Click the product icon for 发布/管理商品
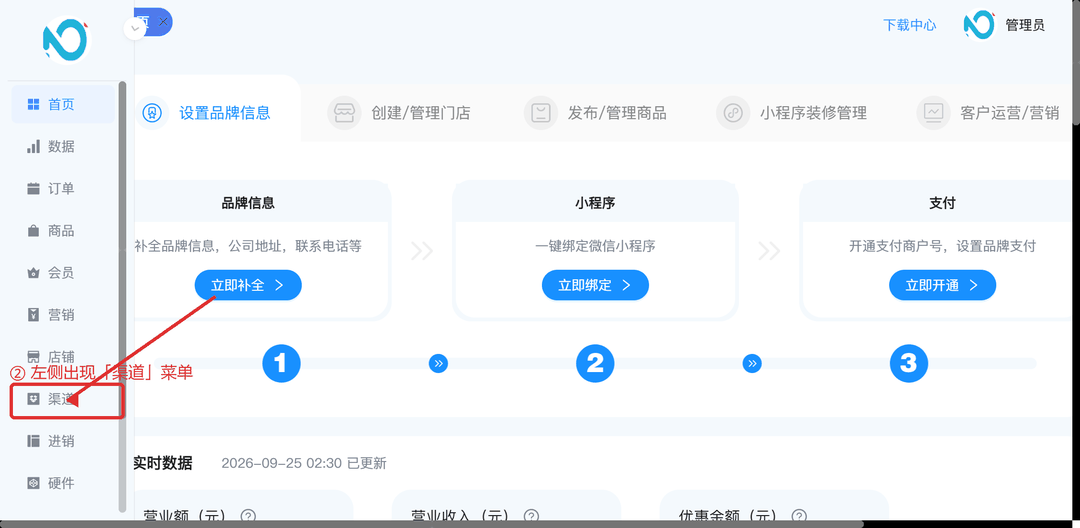 point(541,113)
